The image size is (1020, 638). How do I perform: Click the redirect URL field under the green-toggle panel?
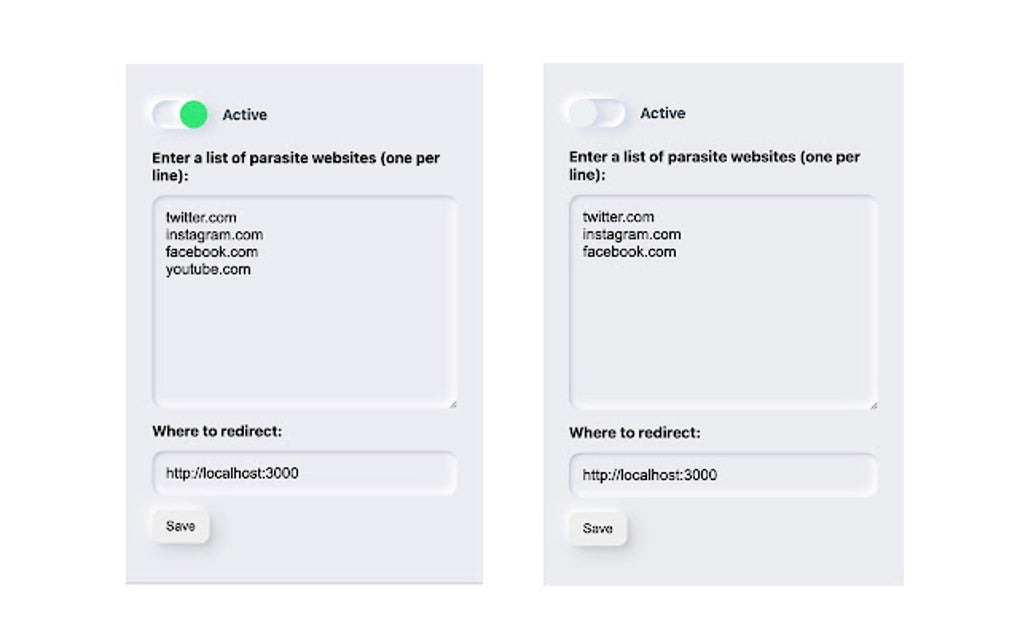click(x=304, y=473)
